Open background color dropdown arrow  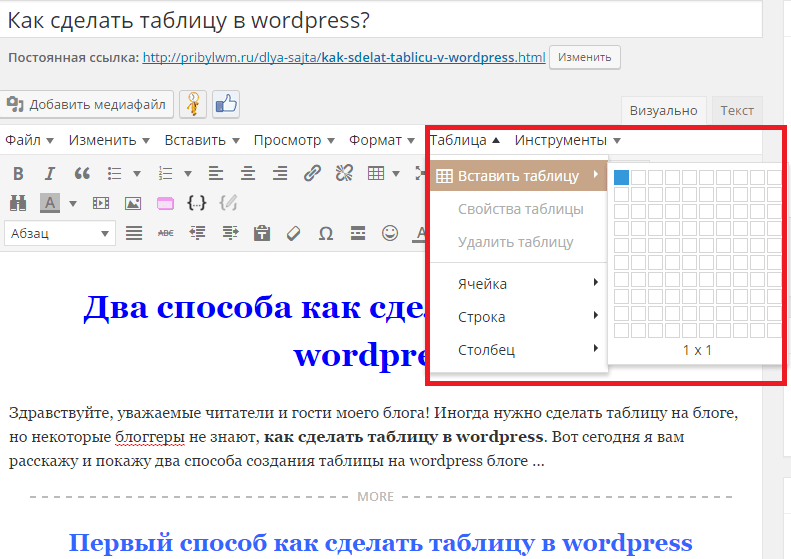(x=73, y=204)
